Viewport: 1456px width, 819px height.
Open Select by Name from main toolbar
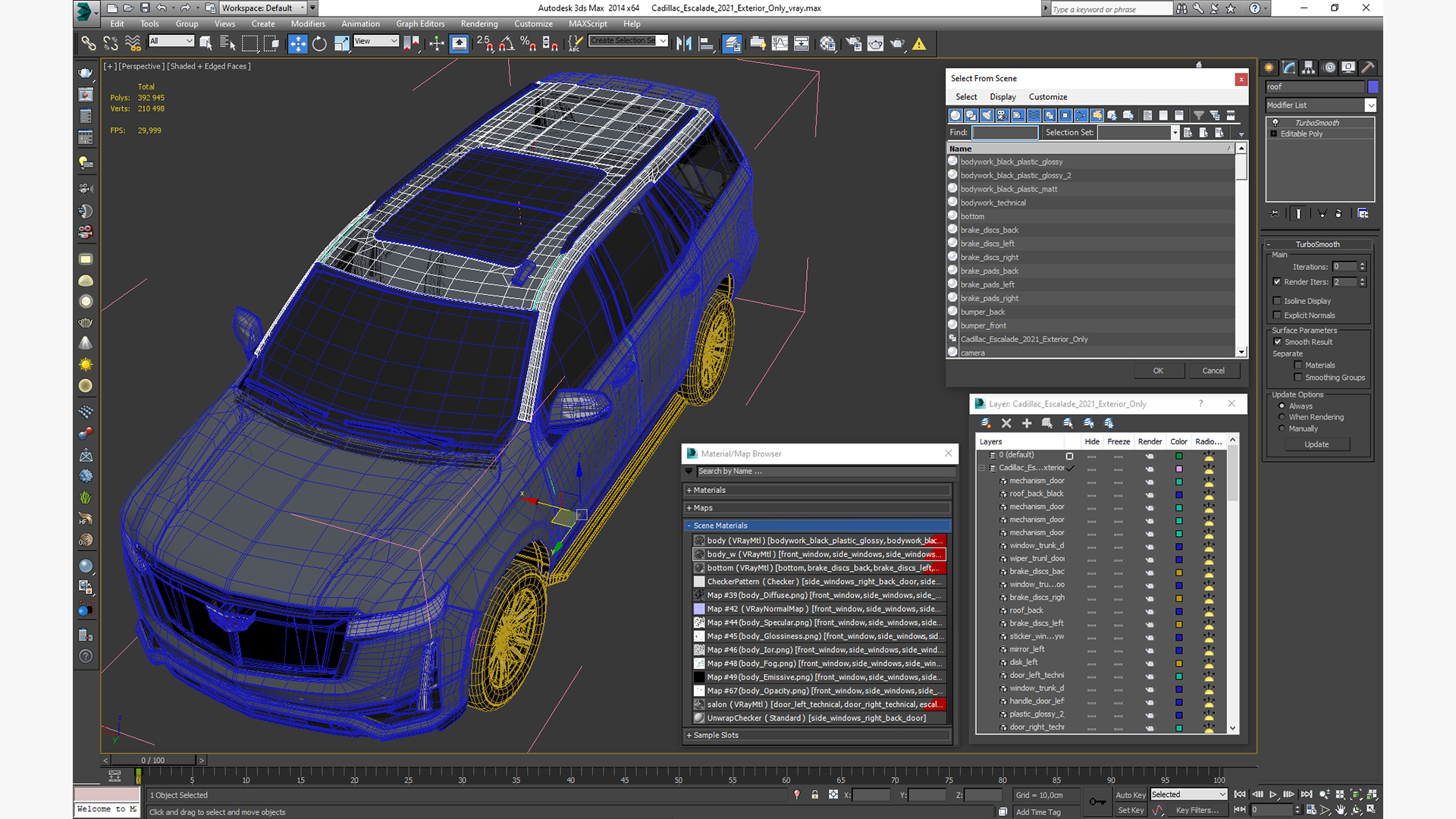coord(227,44)
